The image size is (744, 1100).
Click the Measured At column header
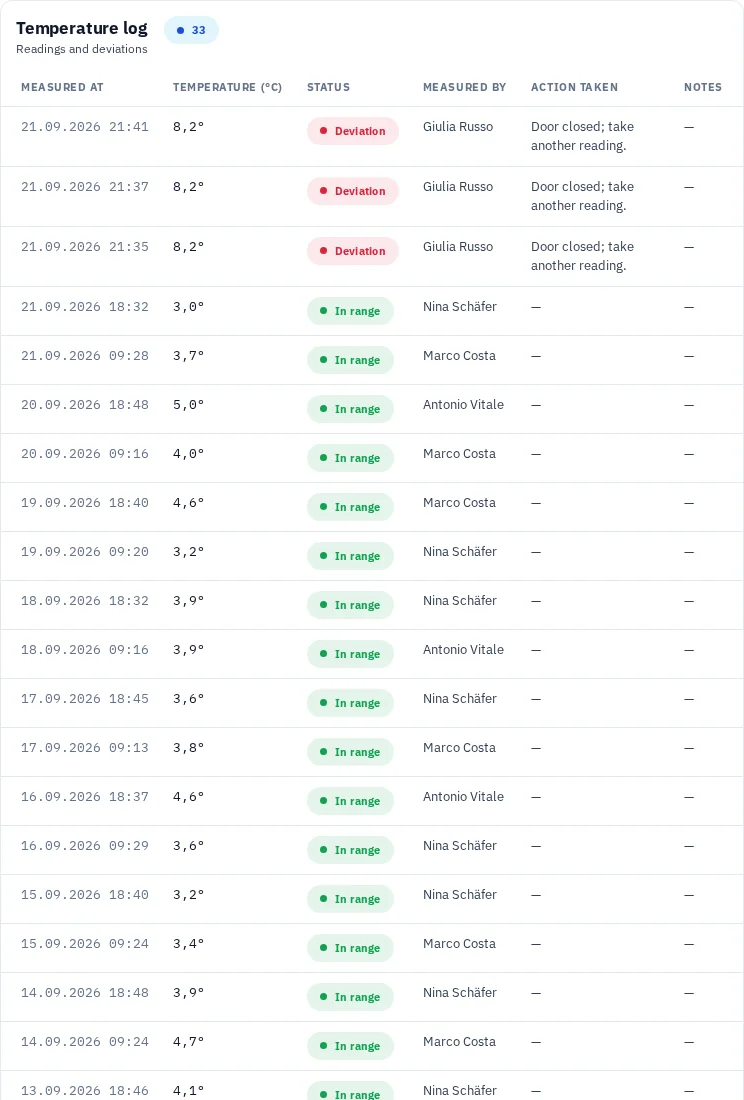point(62,87)
